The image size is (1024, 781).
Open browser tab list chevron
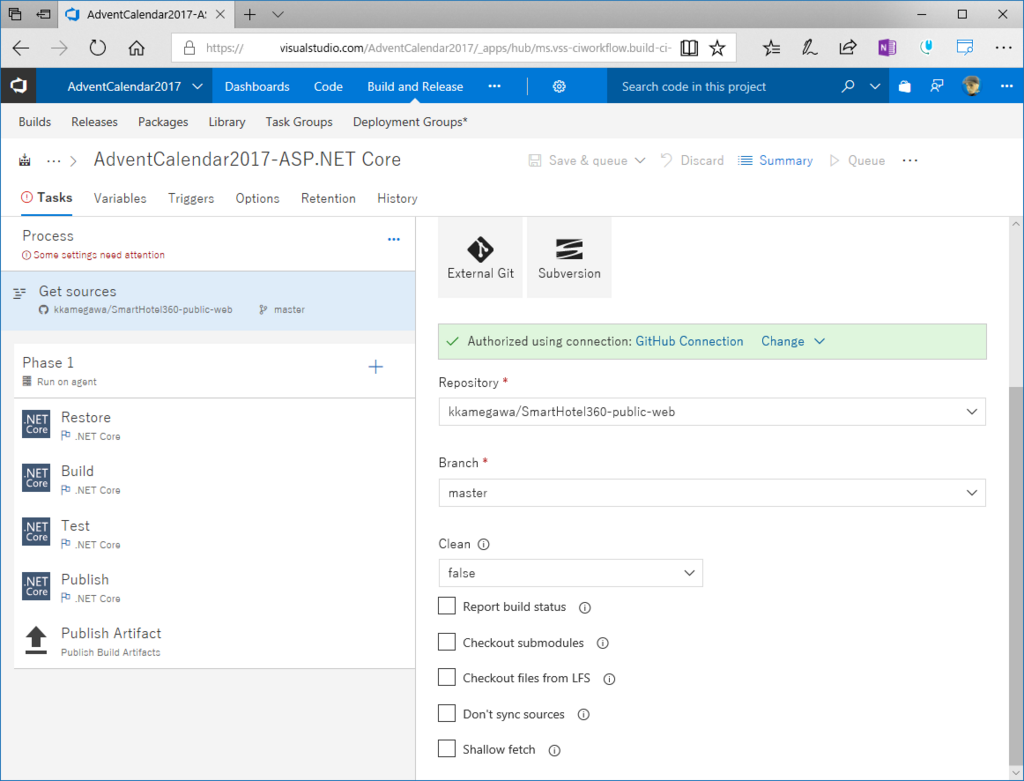point(278,14)
